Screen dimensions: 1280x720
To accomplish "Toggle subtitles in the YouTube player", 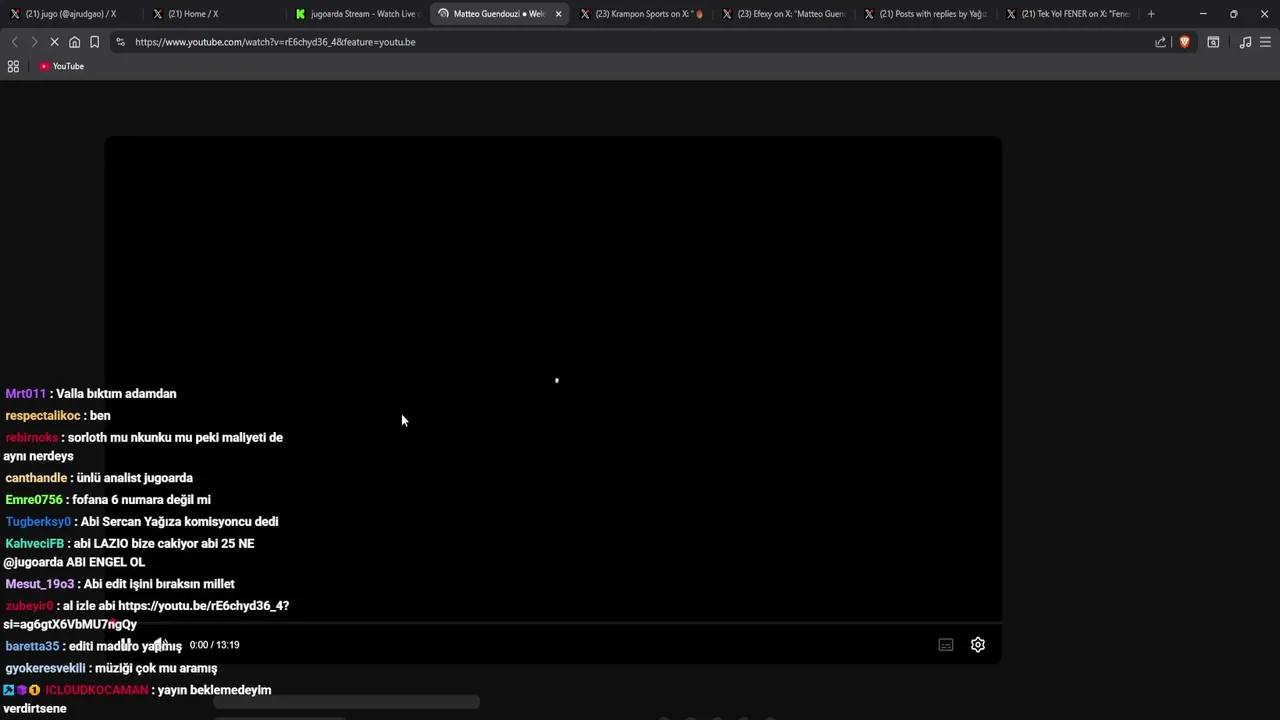I will pyautogui.click(x=946, y=645).
